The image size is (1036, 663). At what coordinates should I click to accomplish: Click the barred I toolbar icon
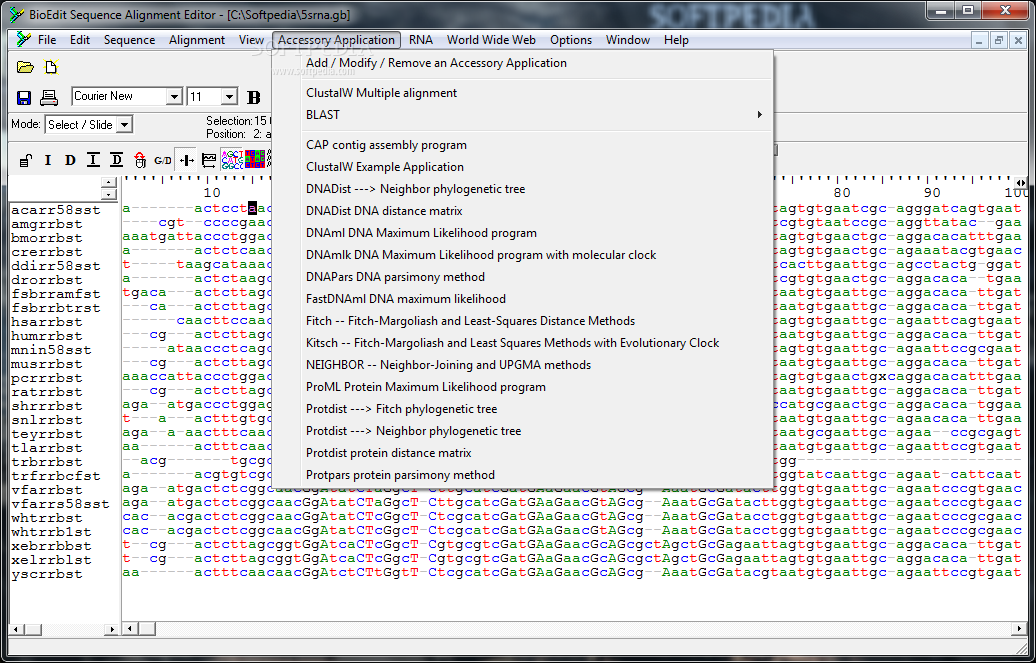tap(93, 160)
